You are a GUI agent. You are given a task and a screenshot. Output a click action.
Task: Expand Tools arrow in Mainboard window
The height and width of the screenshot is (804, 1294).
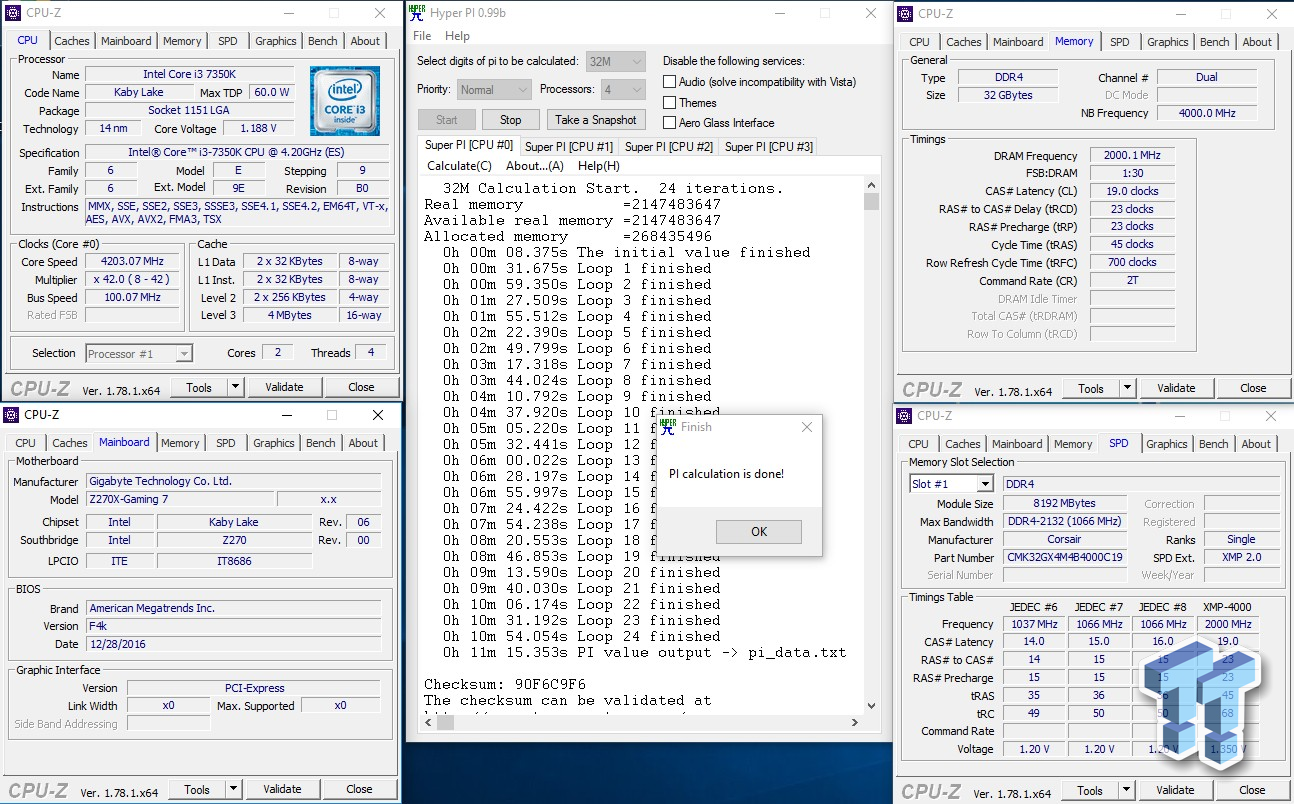[x=234, y=789]
